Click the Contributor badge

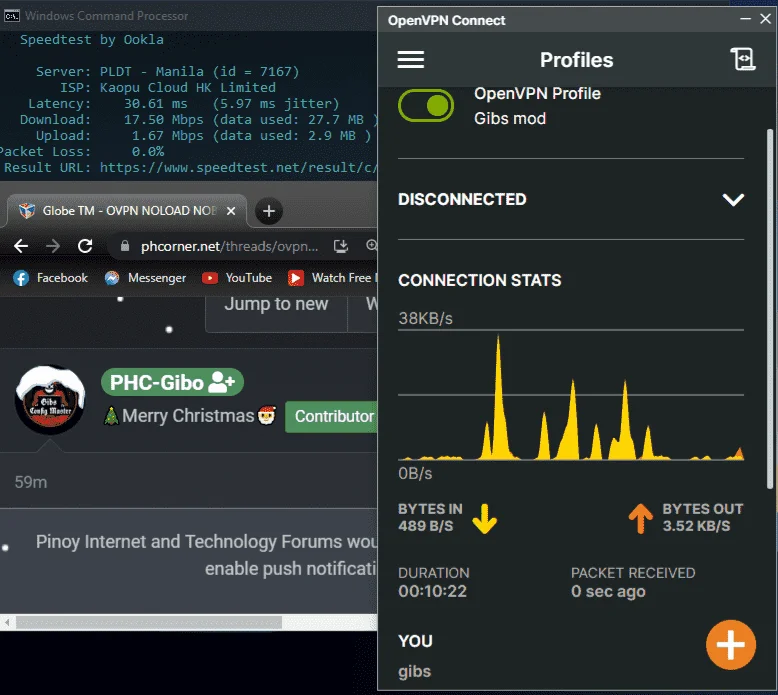(331, 416)
